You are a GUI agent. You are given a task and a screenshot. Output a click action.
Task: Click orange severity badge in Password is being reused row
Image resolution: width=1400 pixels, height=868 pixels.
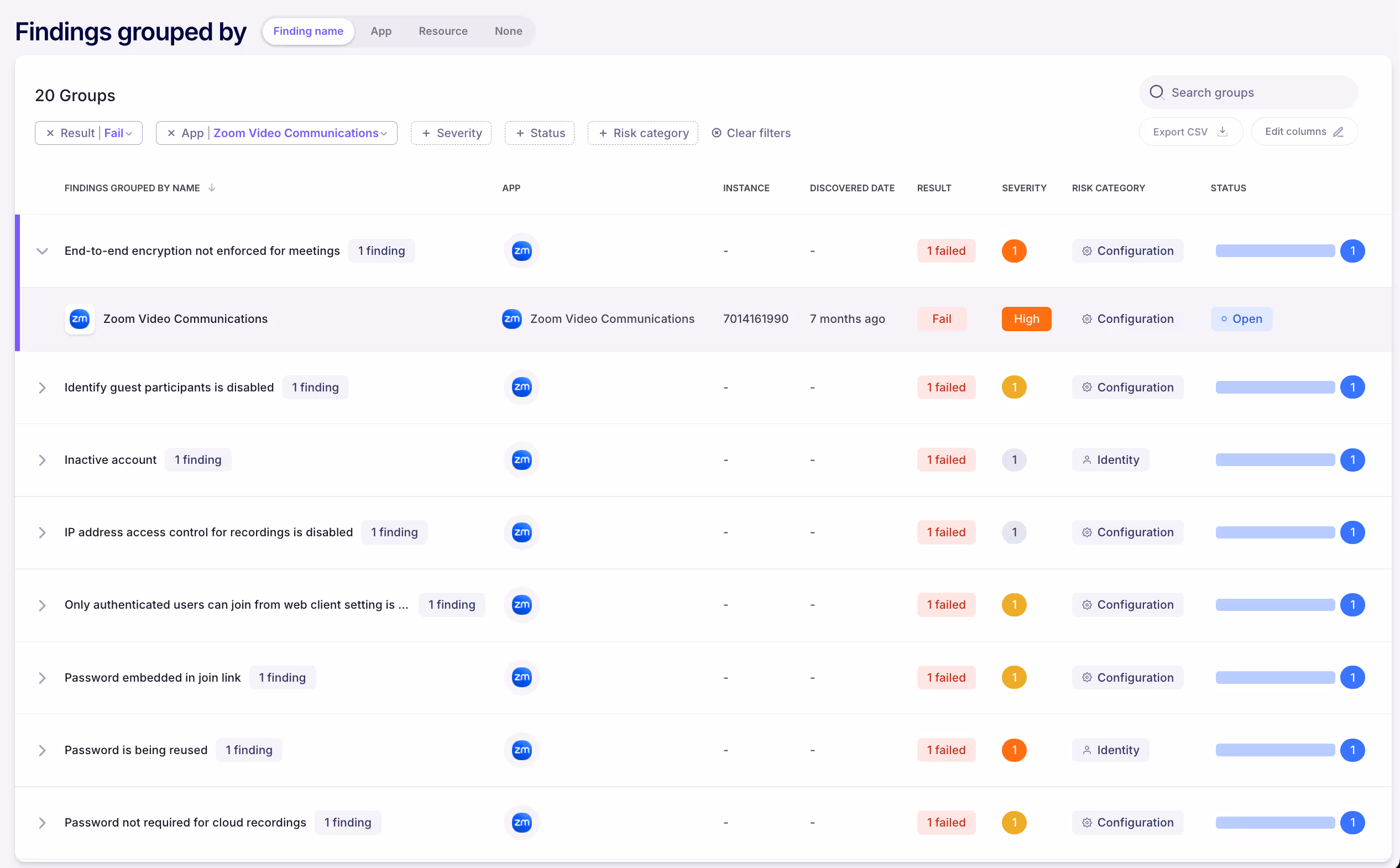tap(1014, 750)
